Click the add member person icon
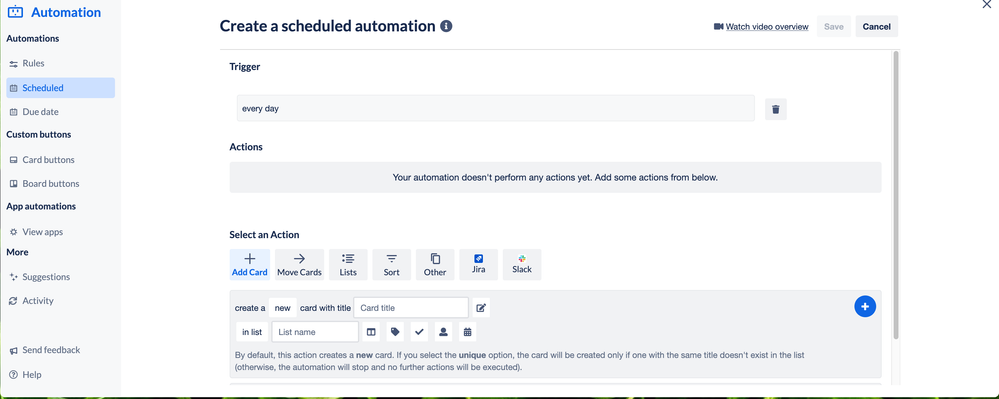 click(443, 332)
